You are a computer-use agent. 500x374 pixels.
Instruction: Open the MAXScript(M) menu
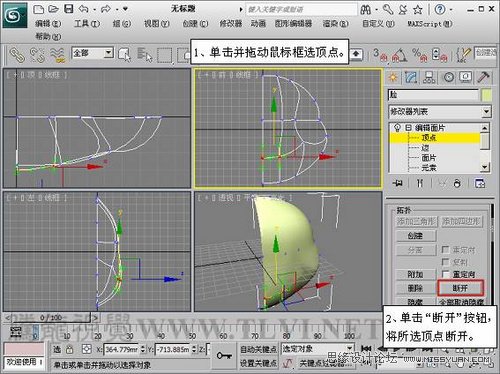click(430, 24)
